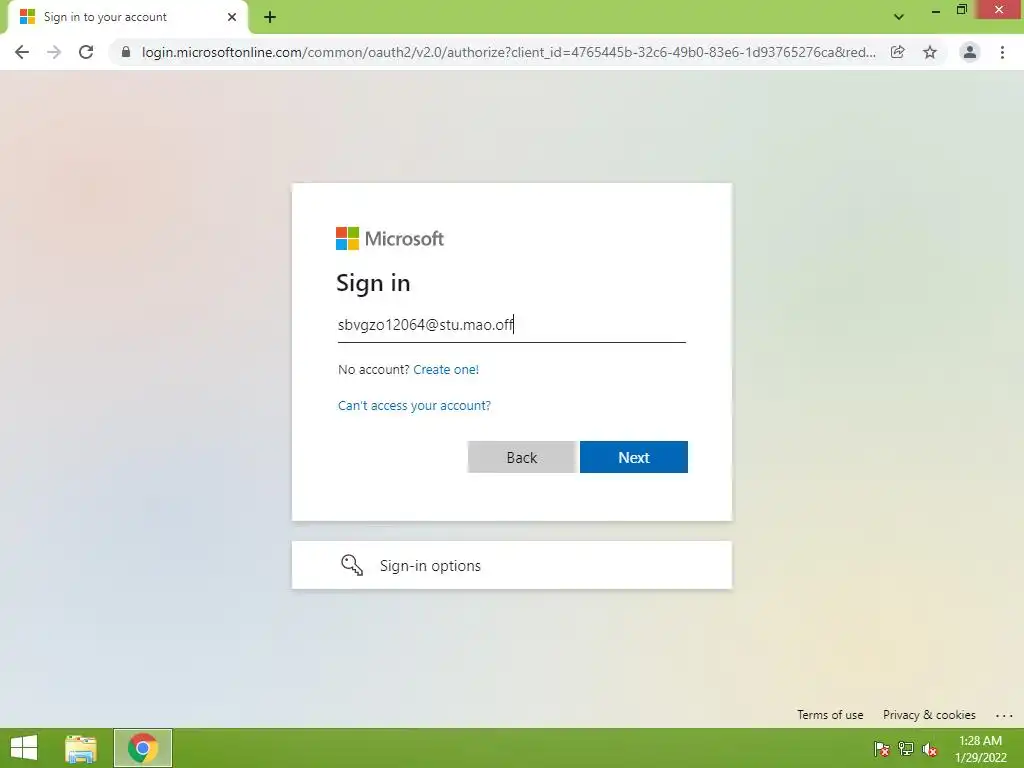Viewport: 1024px width, 768px height.
Task: Open Chrome three-dot menu
Action: coord(1002,52)
